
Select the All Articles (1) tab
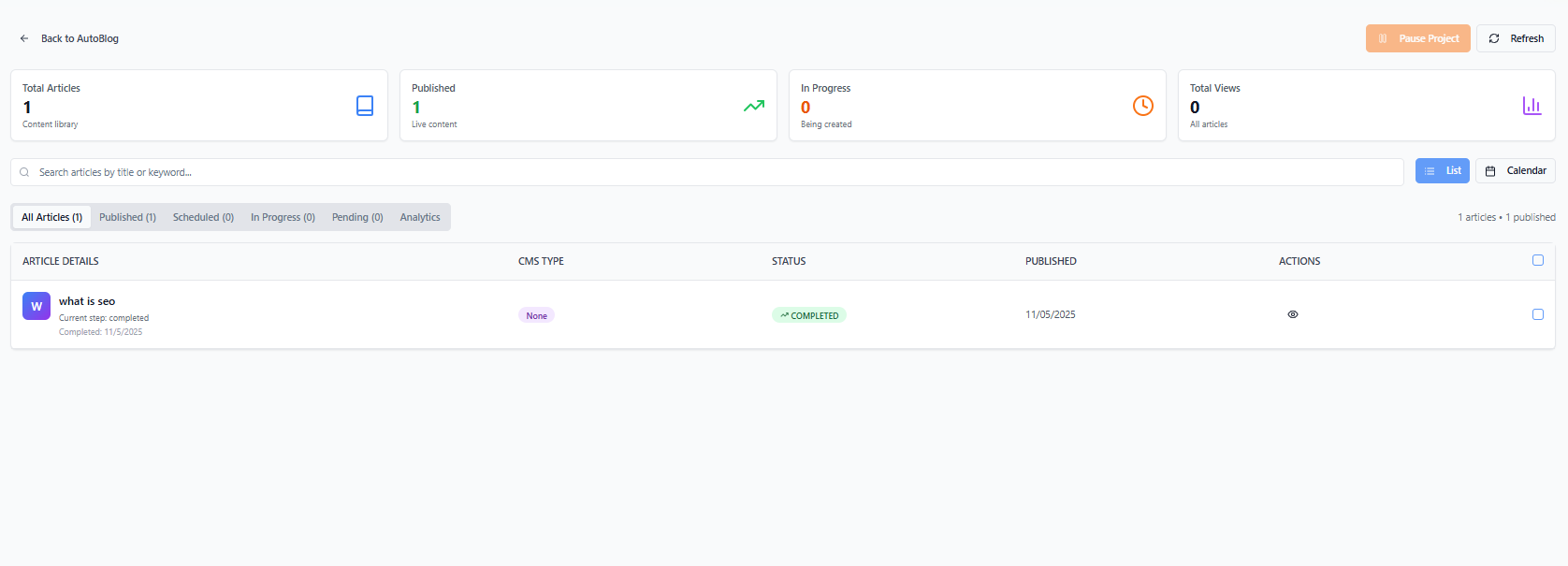coord(52,217)
